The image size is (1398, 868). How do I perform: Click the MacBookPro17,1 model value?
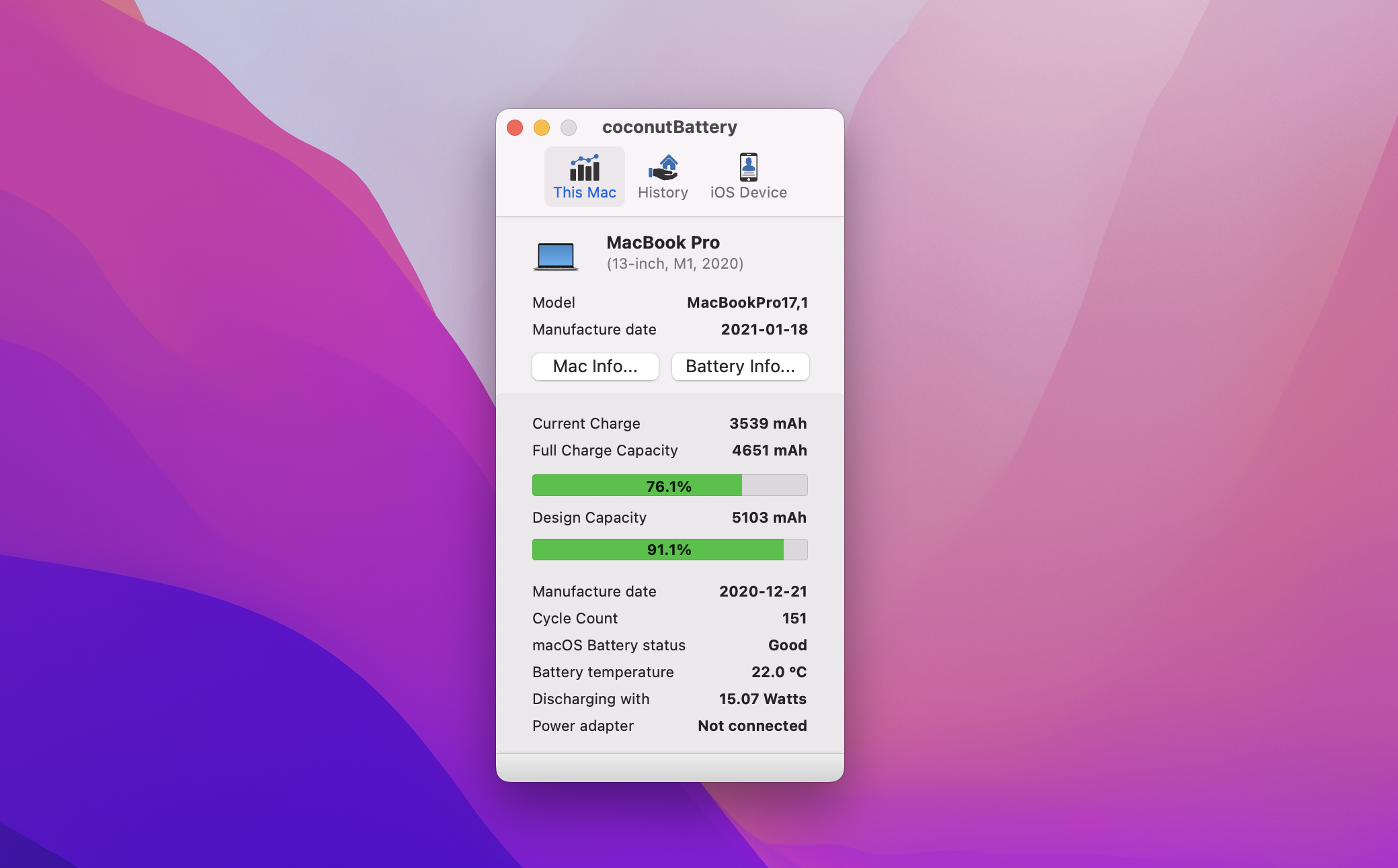pos(747,302)
